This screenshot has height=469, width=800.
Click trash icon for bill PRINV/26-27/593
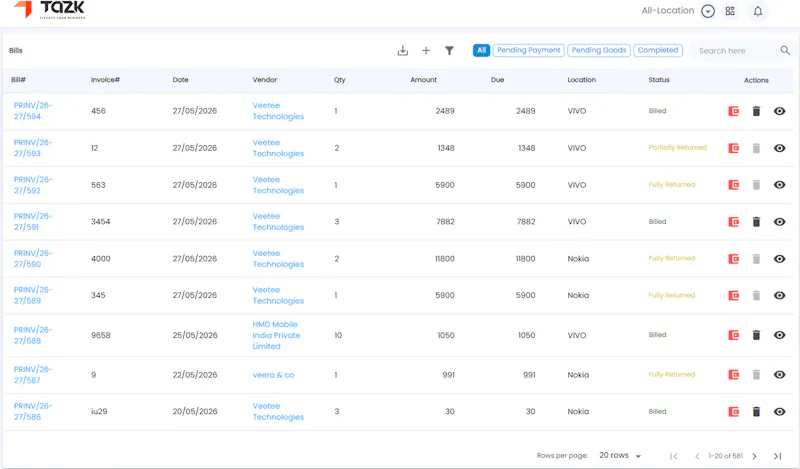click(756, 148)
